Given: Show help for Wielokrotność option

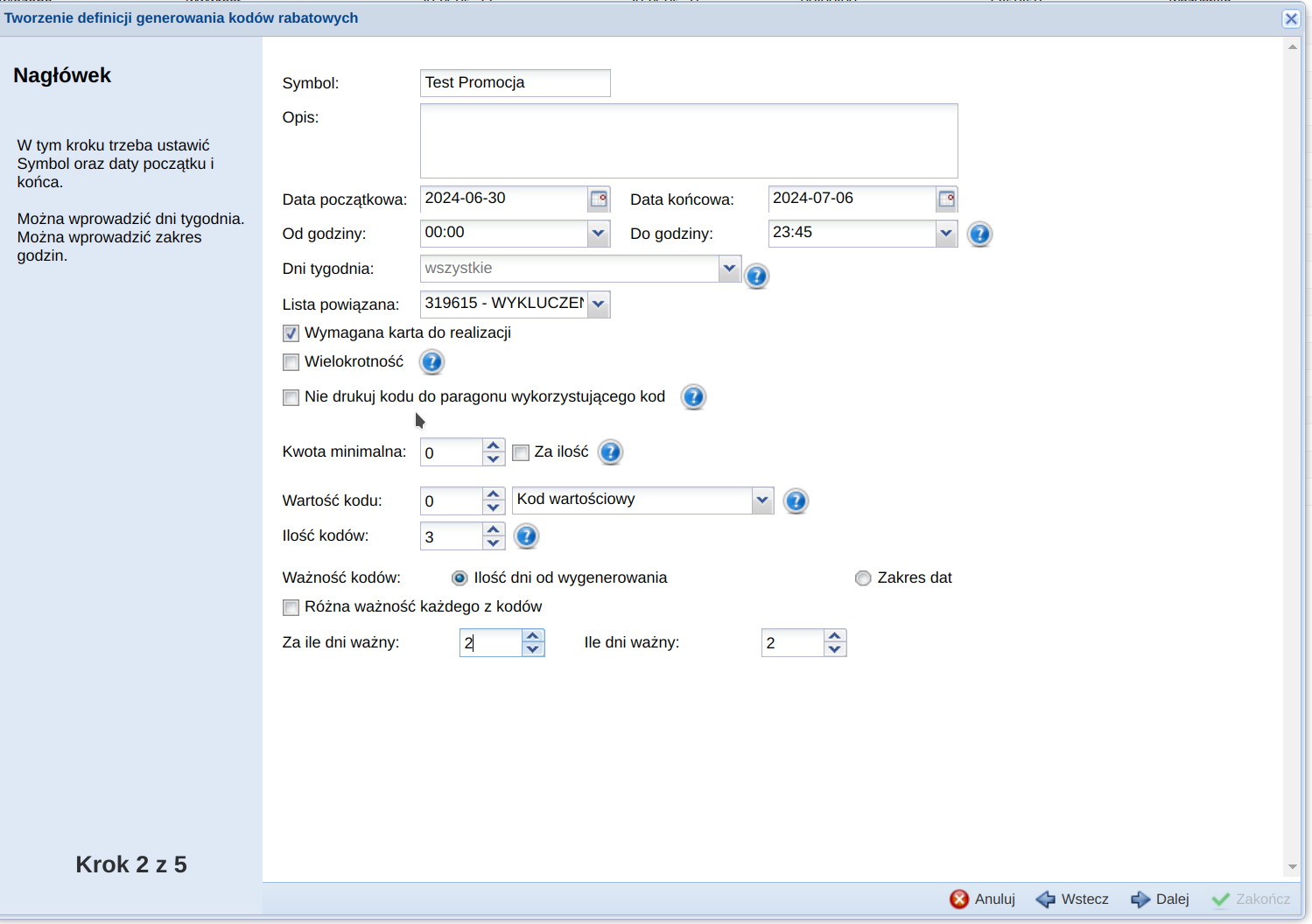Looking at the screenshot, I should (x=432, y=361).
